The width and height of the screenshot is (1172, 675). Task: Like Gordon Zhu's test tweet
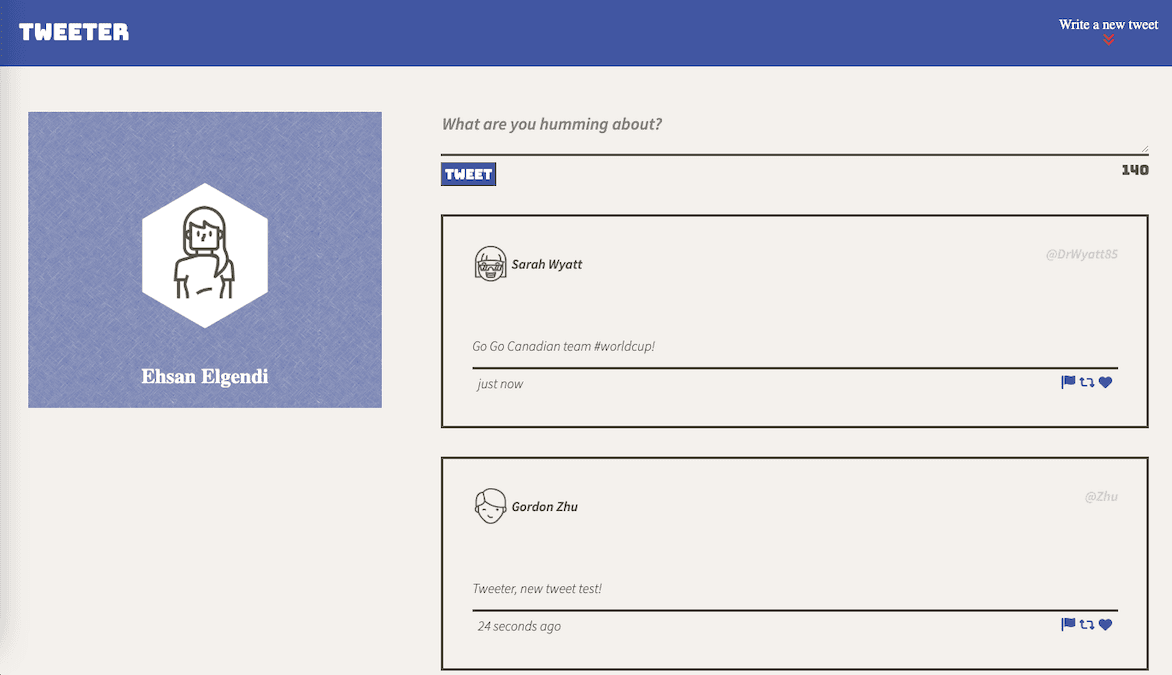[1105, 625]
